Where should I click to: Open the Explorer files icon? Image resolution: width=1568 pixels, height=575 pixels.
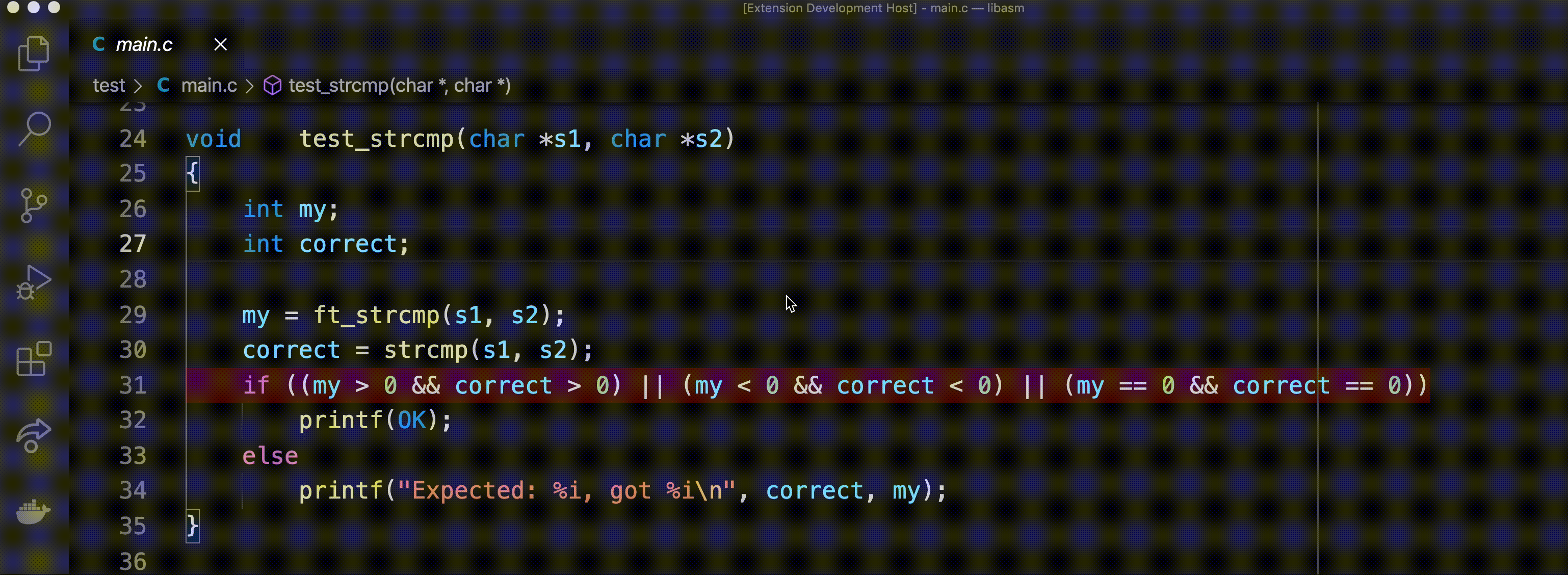pyautogui.click(x=34, y=54)
